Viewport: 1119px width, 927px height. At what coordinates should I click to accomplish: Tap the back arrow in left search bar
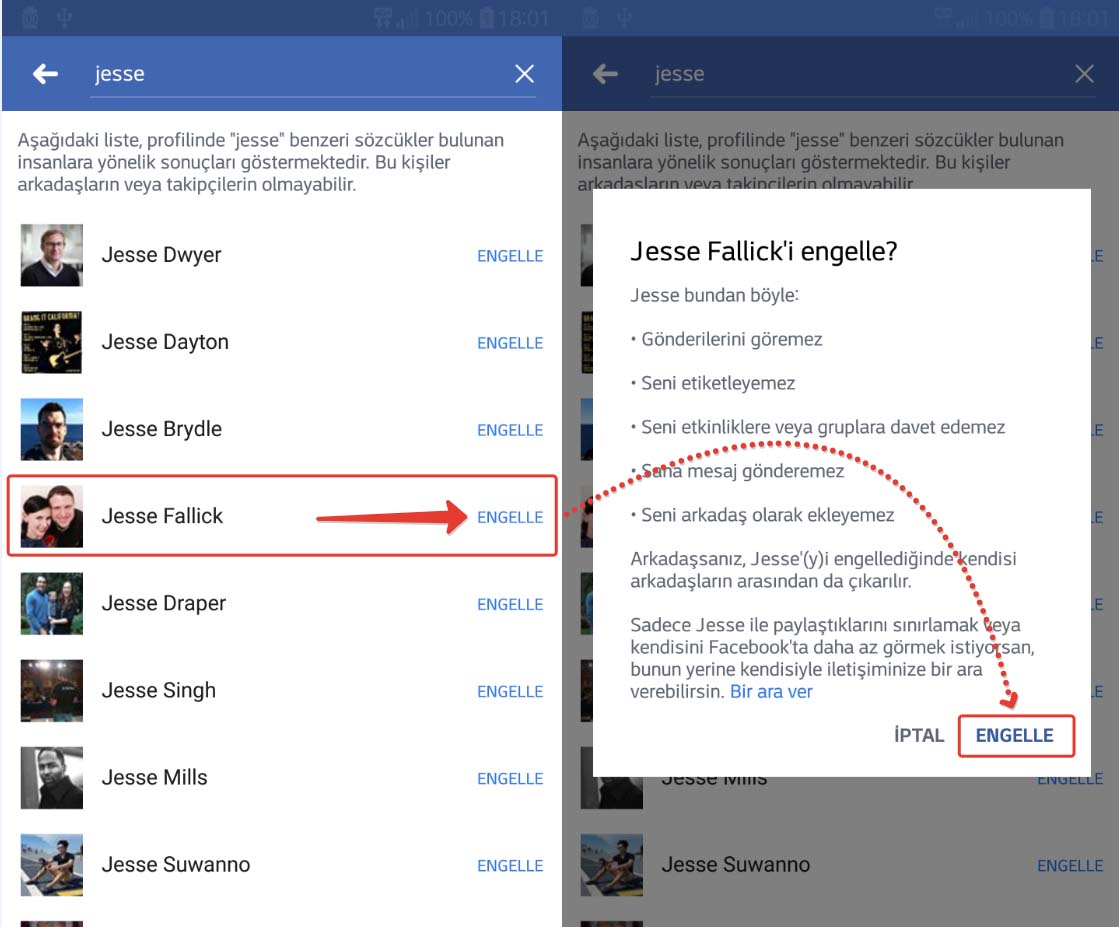point(45,74)
